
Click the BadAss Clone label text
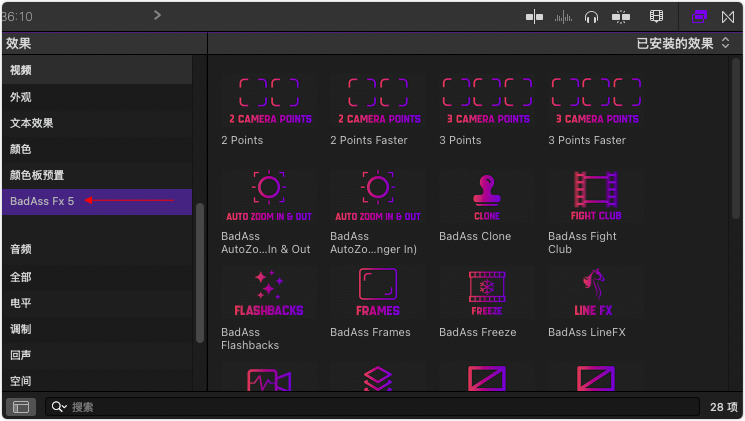click(x=475, y=236)
